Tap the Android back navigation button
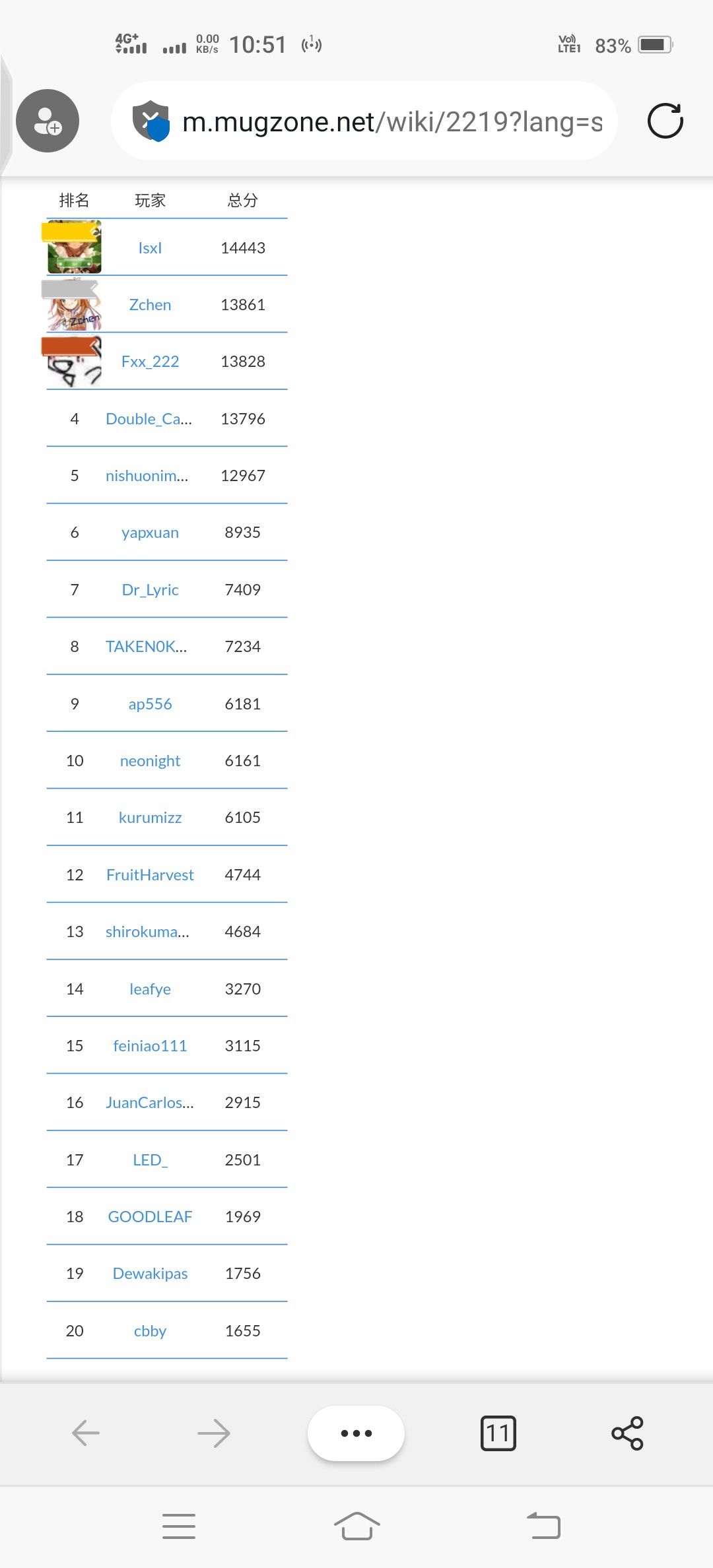The image size is (713, 1568). click(x=543, y=1526)
